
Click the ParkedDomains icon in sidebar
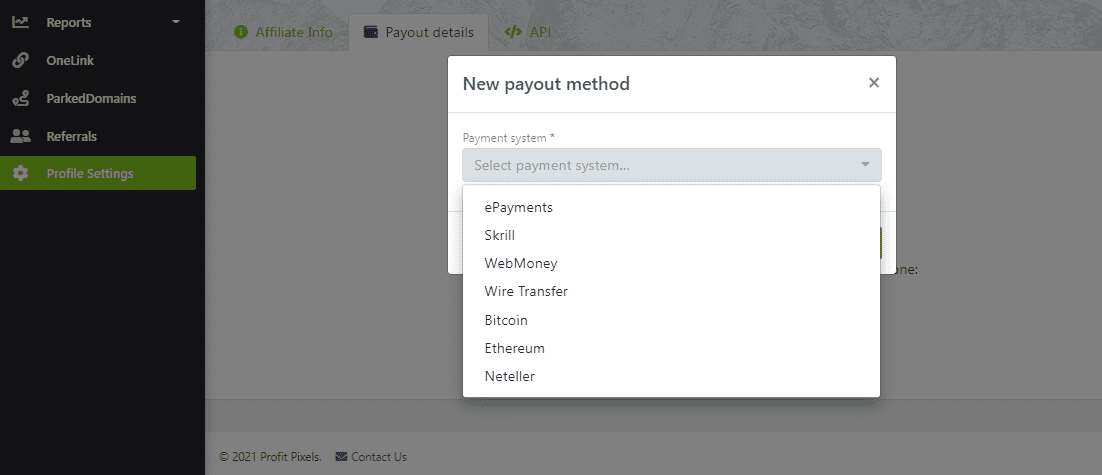click(20, 98)
